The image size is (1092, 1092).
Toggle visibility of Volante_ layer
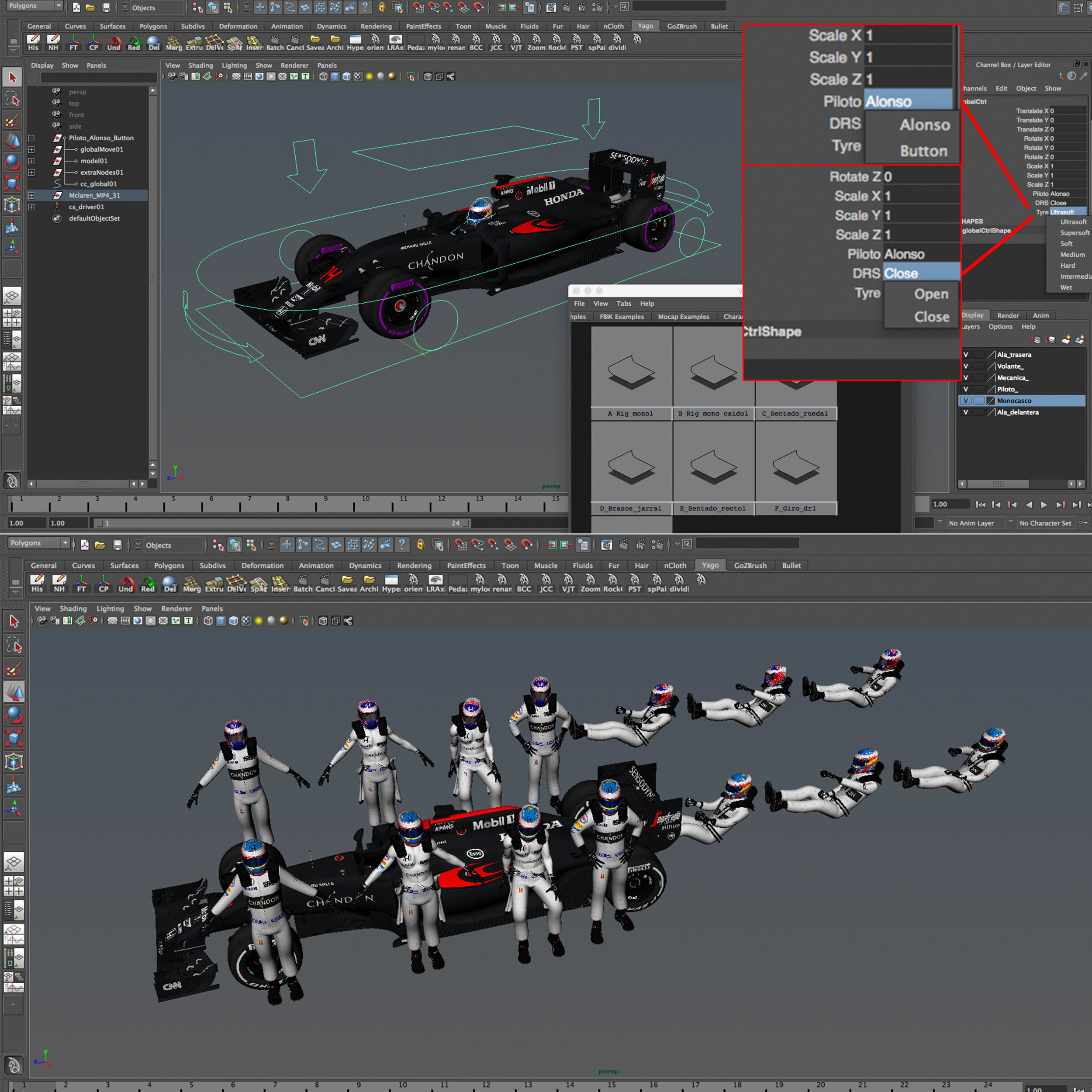tap(965, 366)
